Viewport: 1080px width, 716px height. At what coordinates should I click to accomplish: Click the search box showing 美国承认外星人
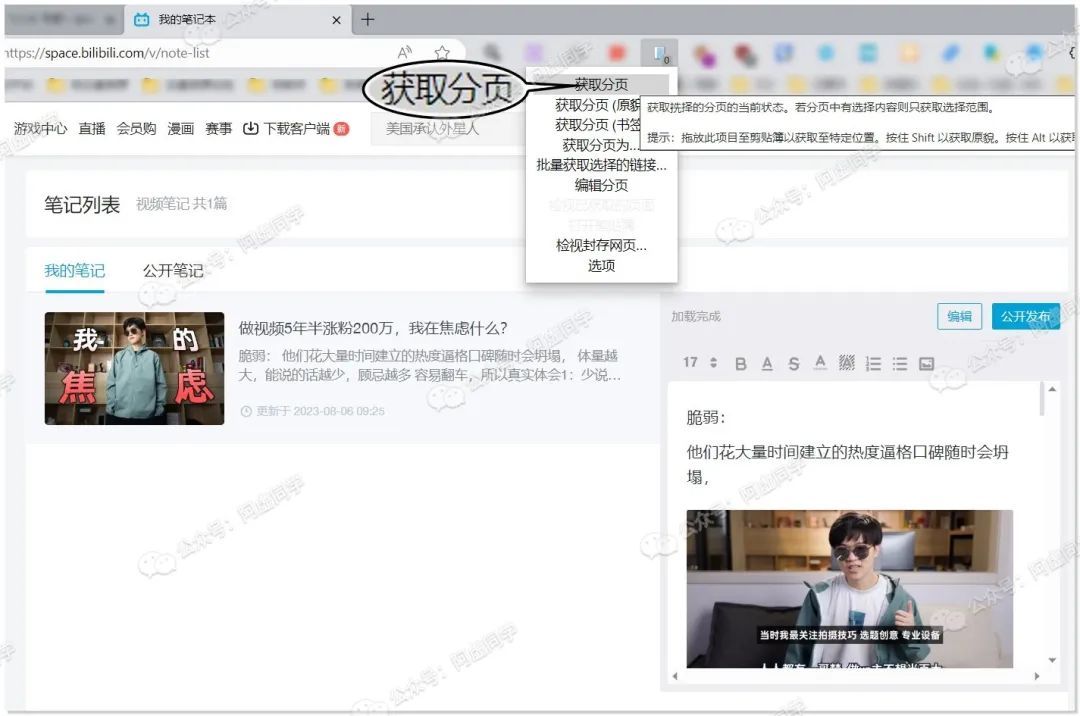click(x=448, y=129)
